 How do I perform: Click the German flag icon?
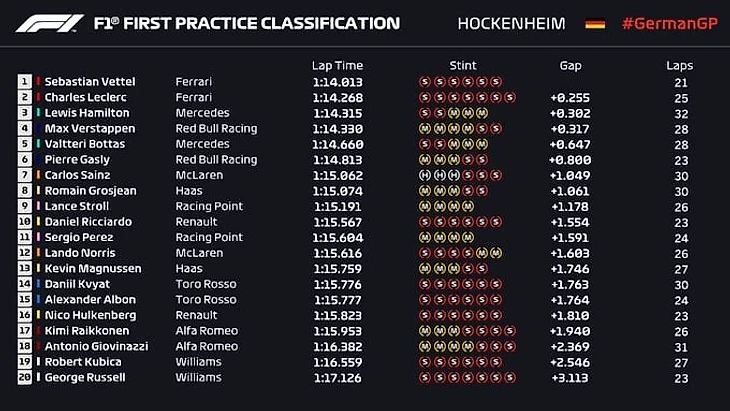coord(594,24)
